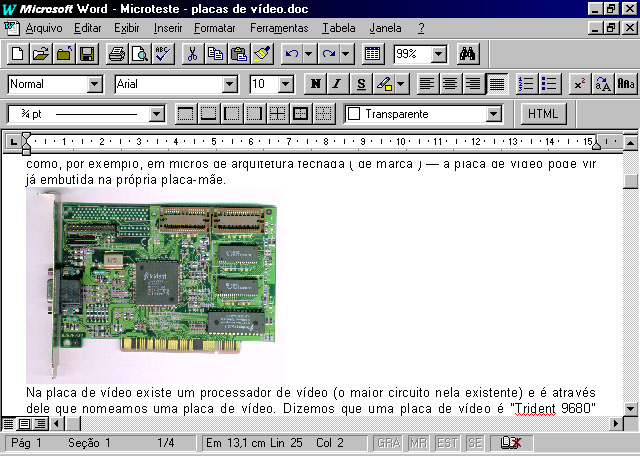Undo the last action
This screenshot has width=640, height=456.
291,54
